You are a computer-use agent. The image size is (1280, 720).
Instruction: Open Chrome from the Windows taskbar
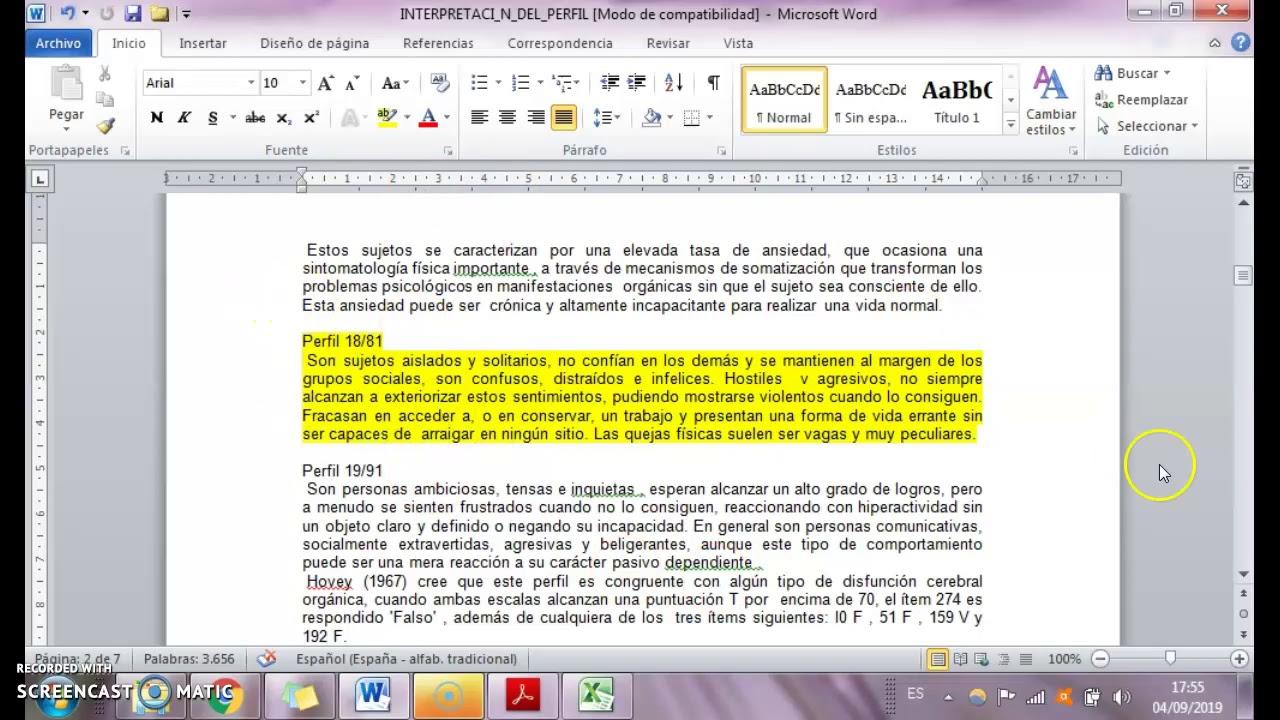(224, 694)
